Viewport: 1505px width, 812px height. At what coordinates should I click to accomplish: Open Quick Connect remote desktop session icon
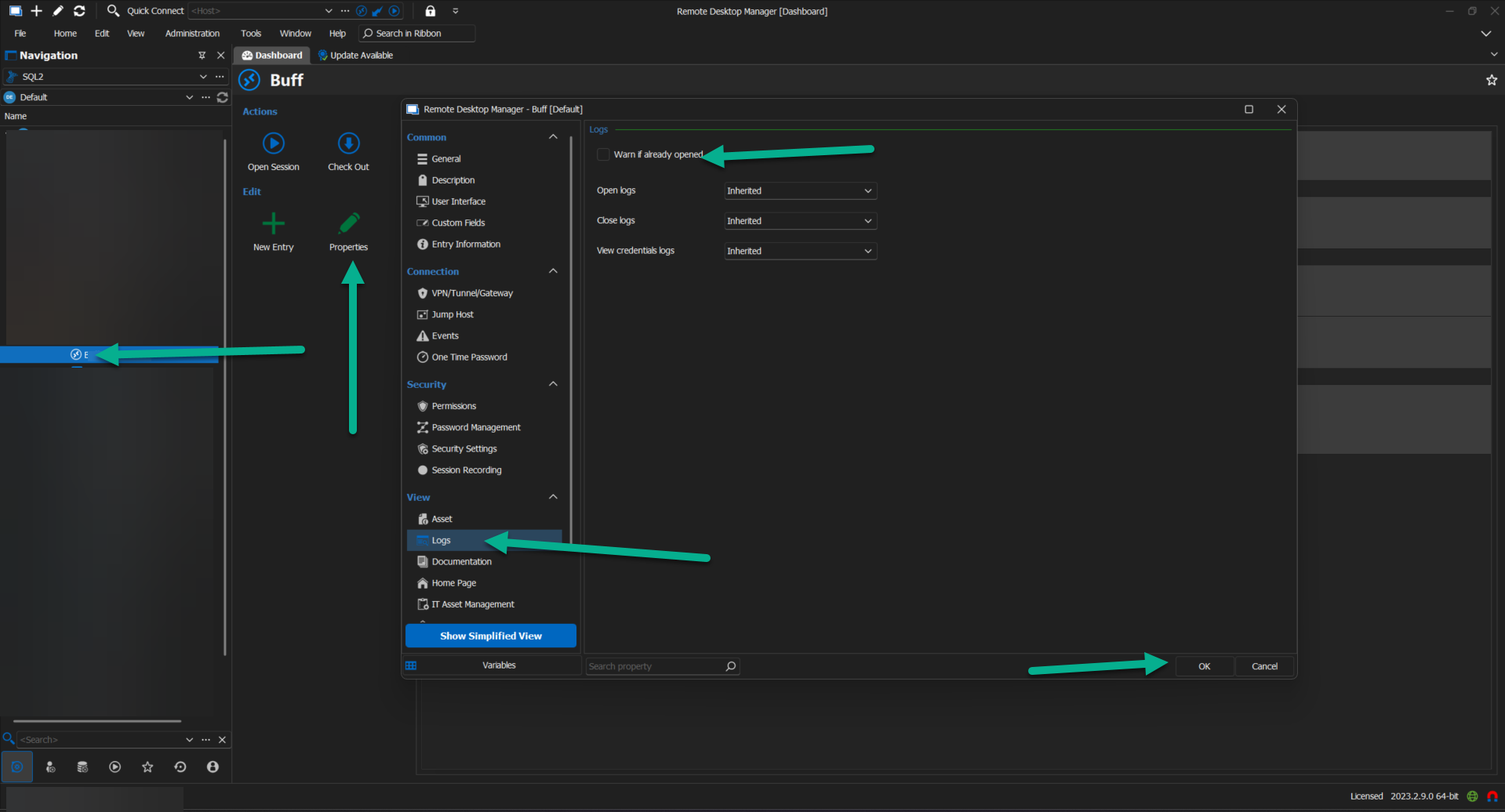(x=362, y=11)
